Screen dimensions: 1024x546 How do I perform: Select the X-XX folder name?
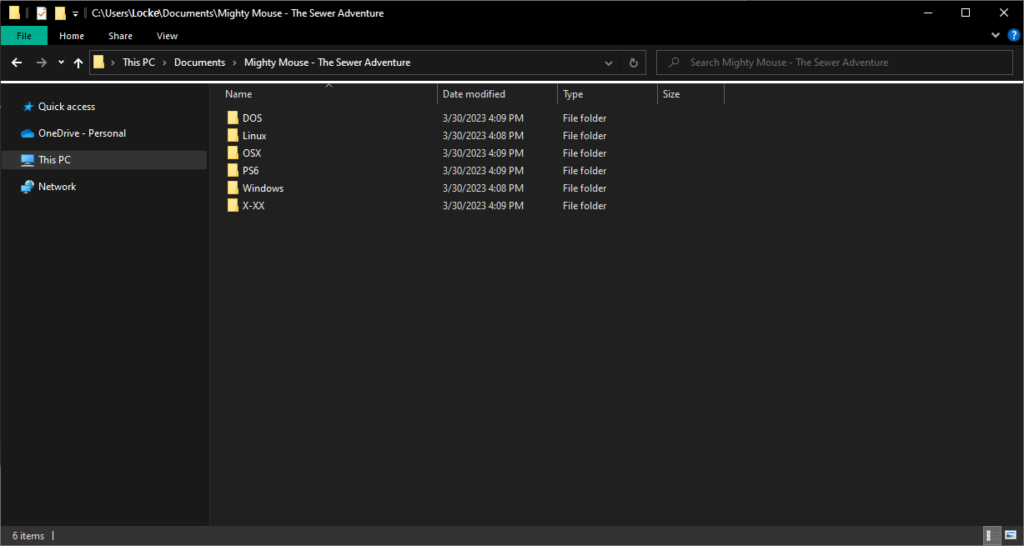point(253,206)
